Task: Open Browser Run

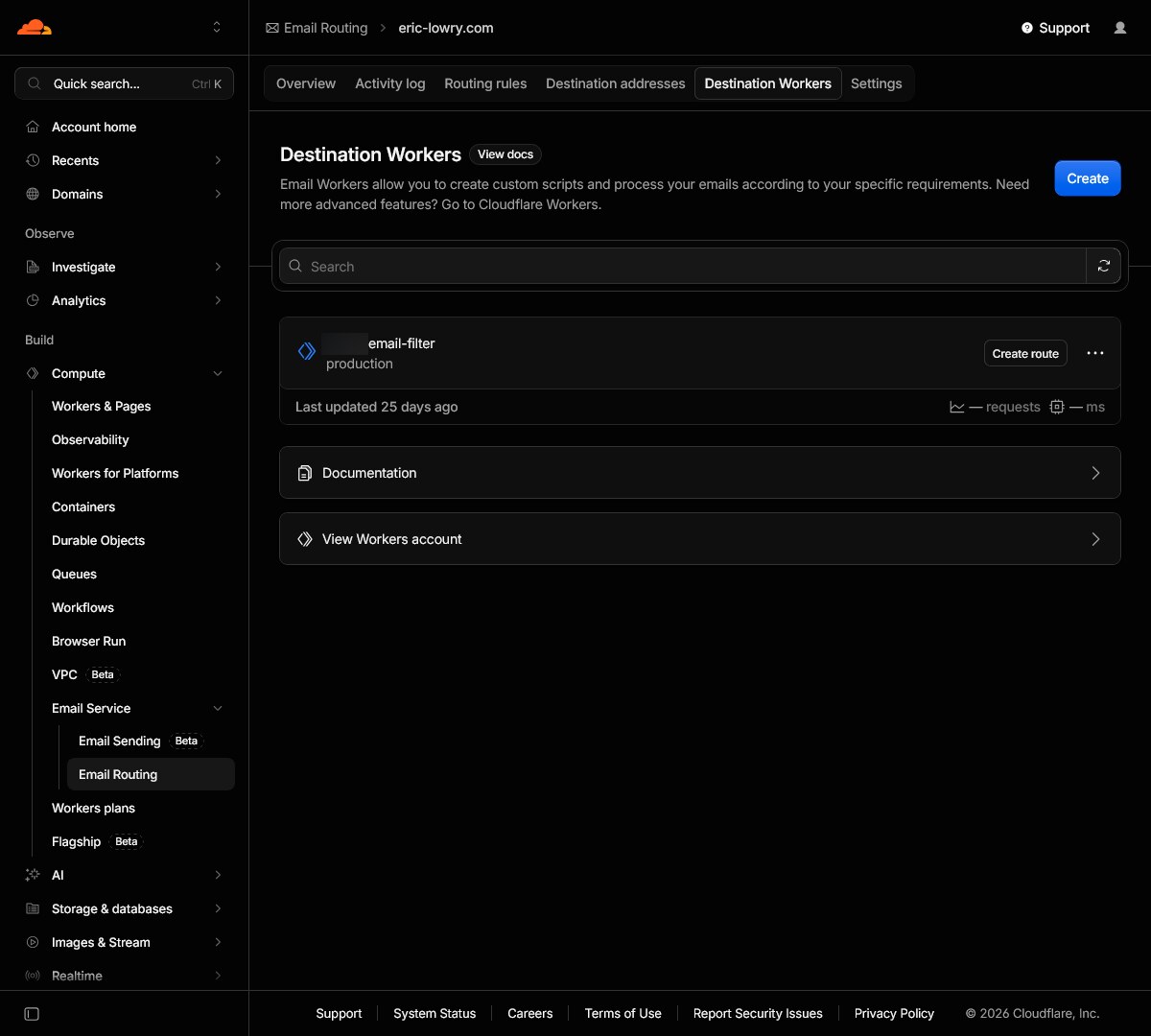Action: [x=88, y=641]
